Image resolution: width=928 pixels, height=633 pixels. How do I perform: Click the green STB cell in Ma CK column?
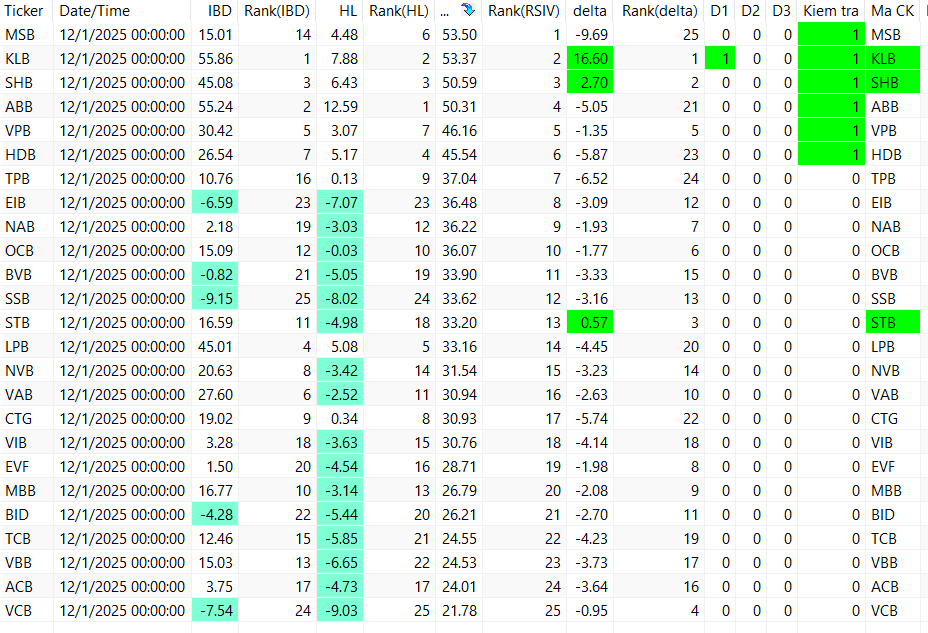(x=893, y=322)
